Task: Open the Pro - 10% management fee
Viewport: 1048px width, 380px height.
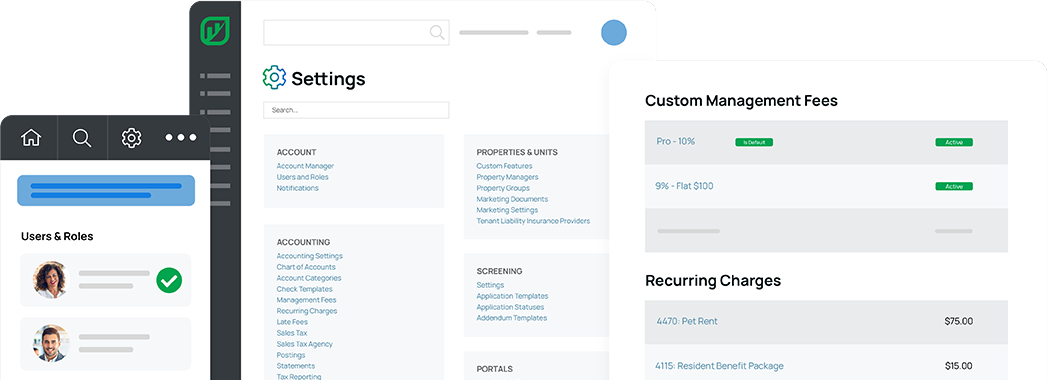Action: [x=676, y=142]
